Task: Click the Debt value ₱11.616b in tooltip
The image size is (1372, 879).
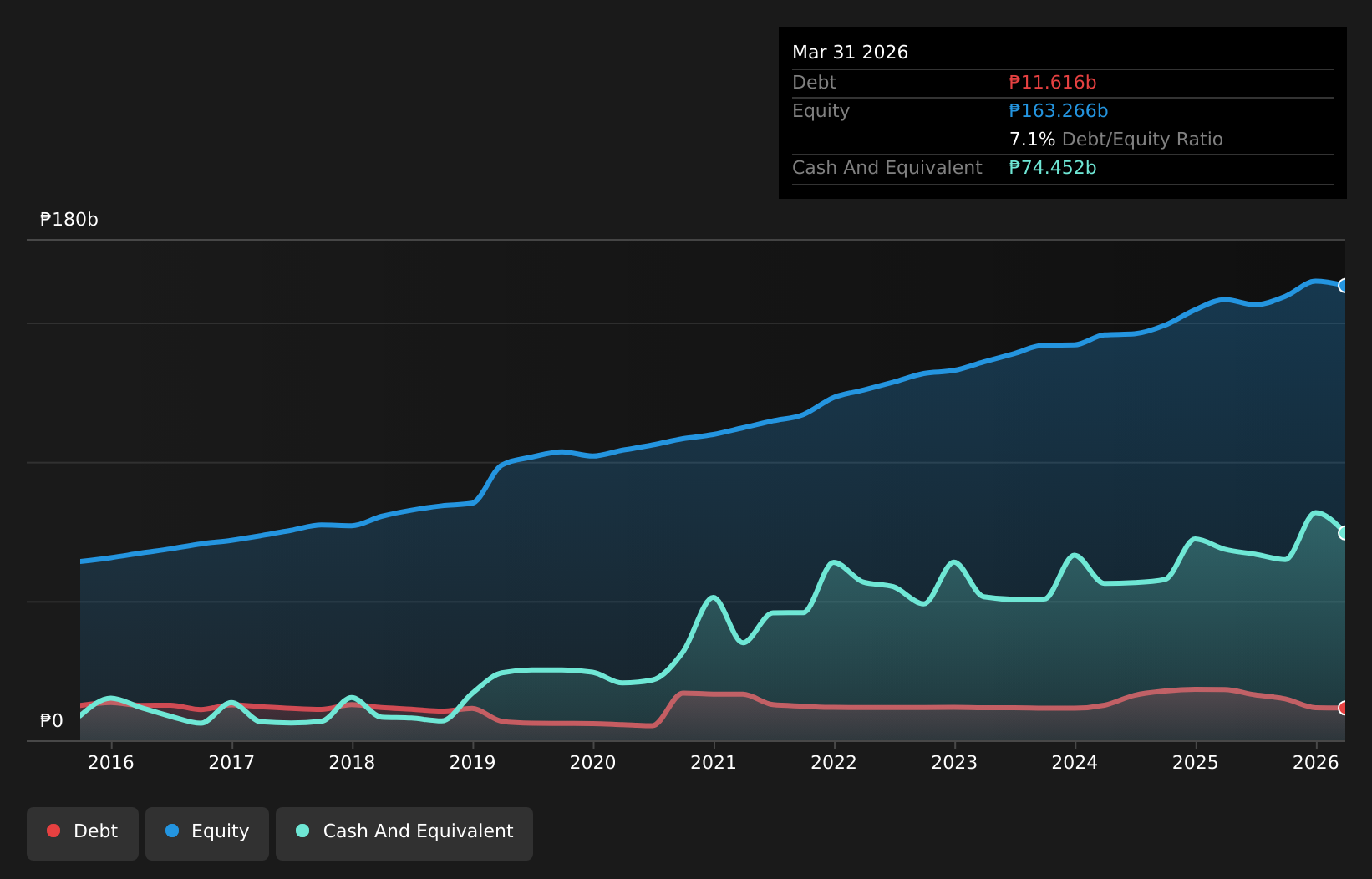Action: 1053,83
